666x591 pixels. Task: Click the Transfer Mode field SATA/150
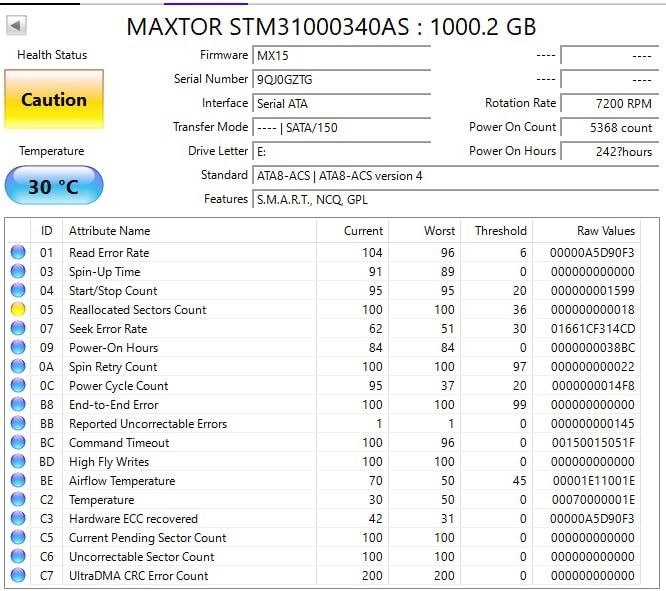pyautogui.click(x=341, y=127)
